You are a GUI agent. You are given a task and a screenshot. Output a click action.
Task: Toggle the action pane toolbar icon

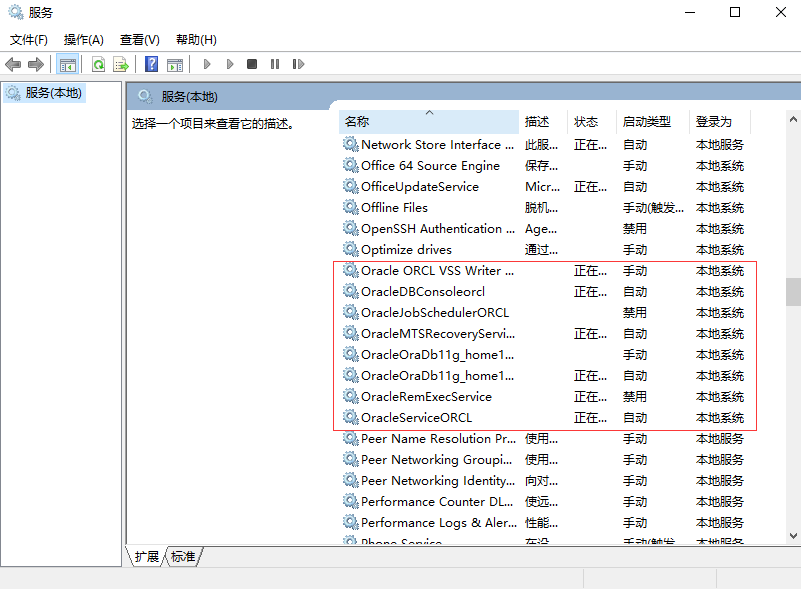[175, 64]
